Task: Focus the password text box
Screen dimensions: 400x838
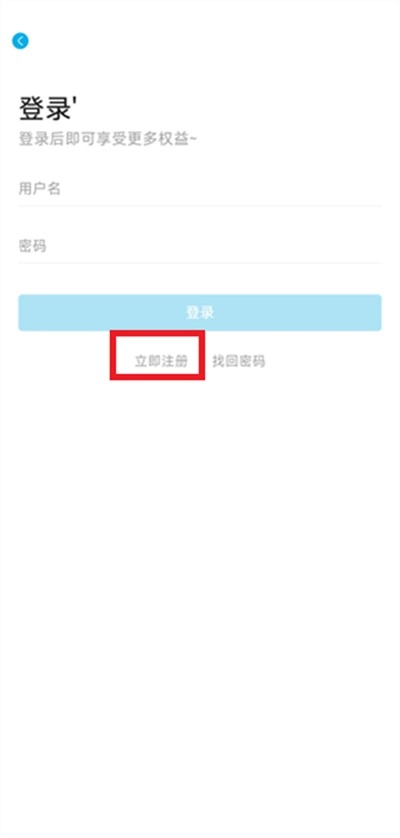Action: click(x=200, y=246)
